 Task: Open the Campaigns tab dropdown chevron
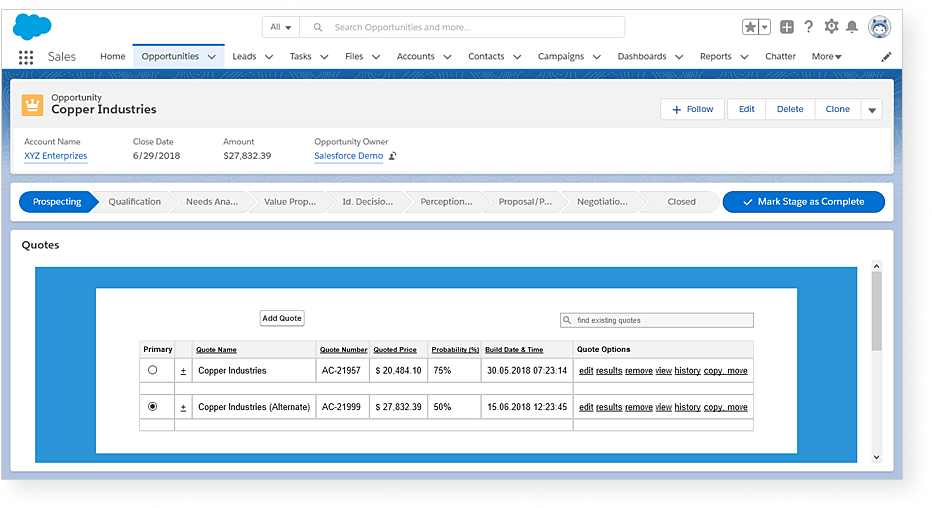(x=597, y=57)
